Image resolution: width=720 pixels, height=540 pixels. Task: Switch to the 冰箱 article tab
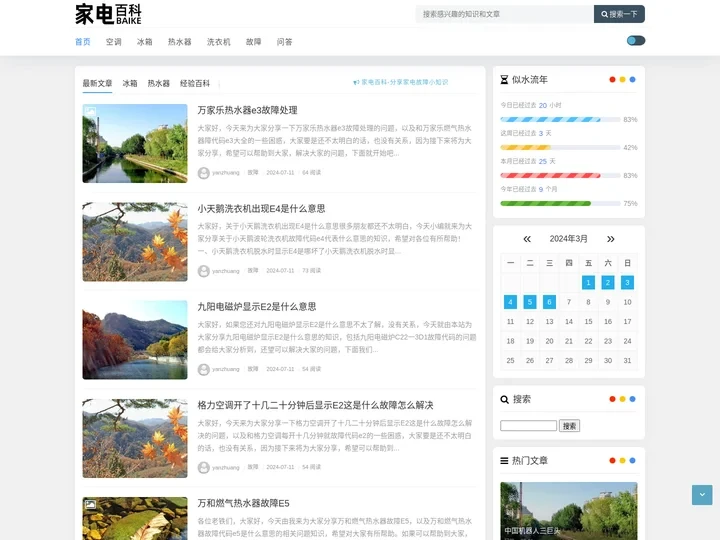pos(130,83)
